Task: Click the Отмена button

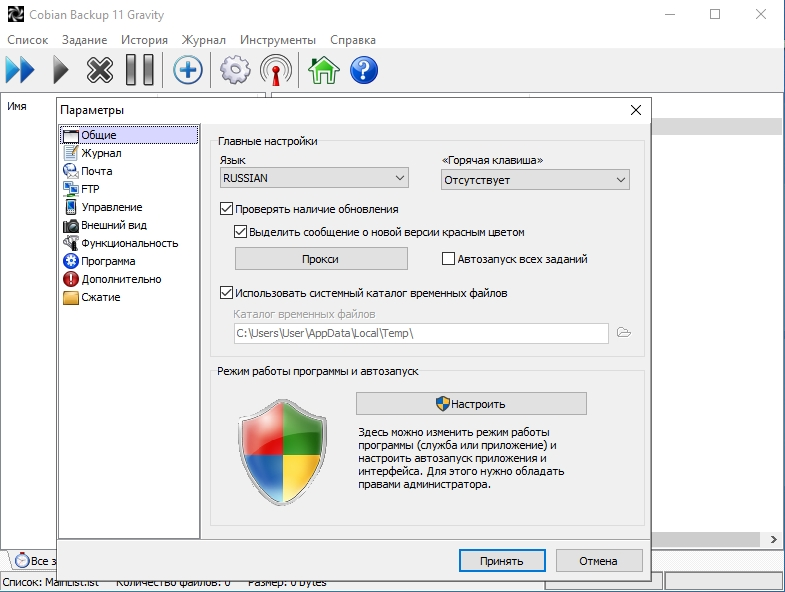Action: click(x=599, y=561)
